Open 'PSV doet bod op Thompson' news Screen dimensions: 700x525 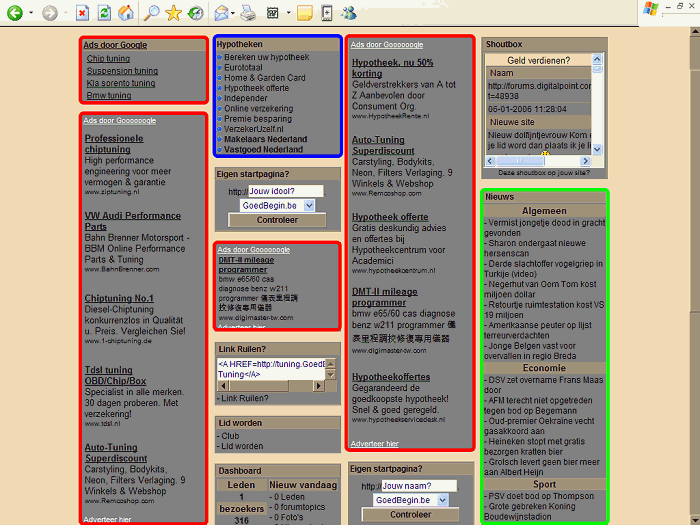point(539,496)
